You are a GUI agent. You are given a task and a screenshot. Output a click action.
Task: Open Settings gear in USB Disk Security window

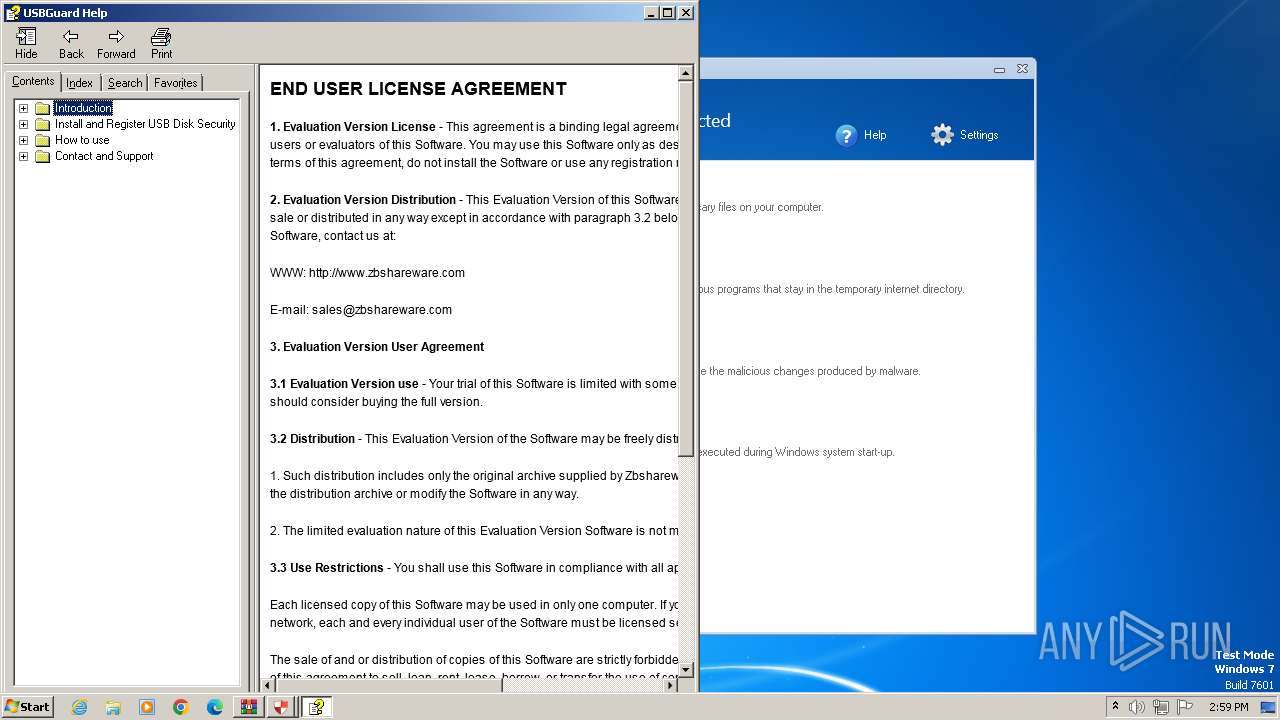pos(964,135)
